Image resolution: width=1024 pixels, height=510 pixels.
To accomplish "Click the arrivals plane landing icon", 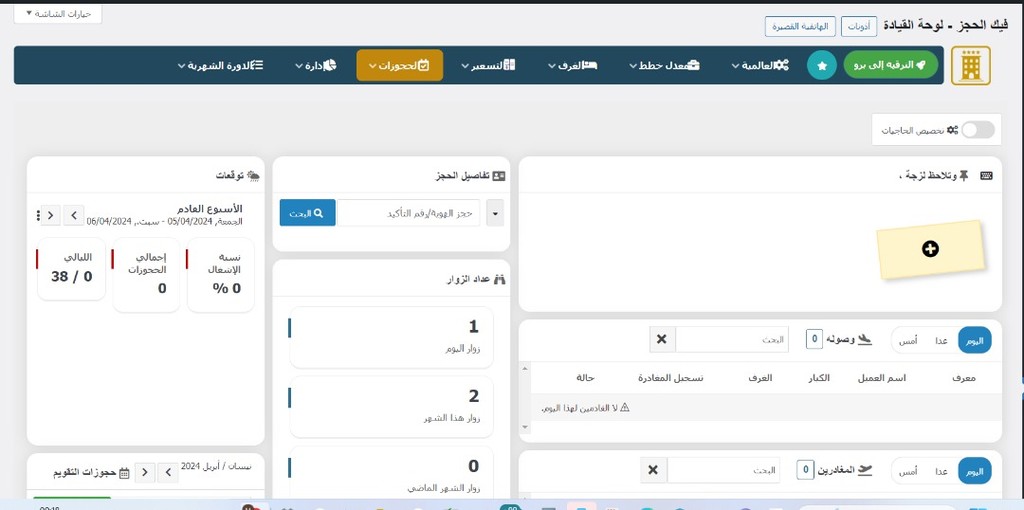I will point(865,340).
